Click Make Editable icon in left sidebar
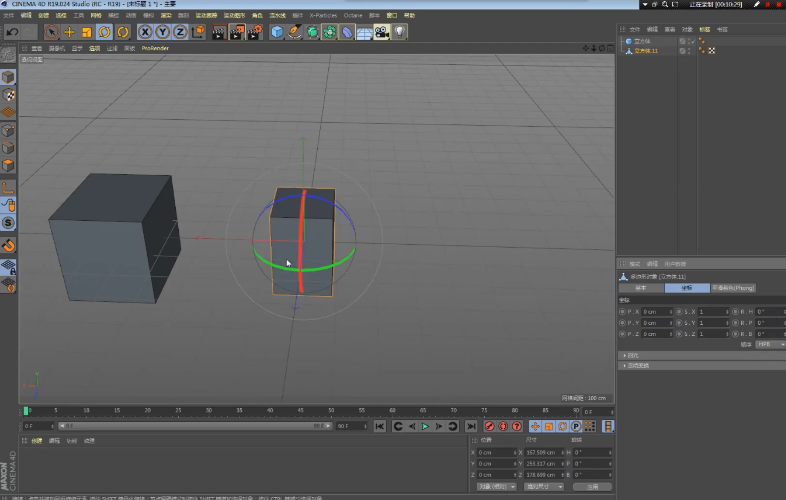 tap(8, 54)
